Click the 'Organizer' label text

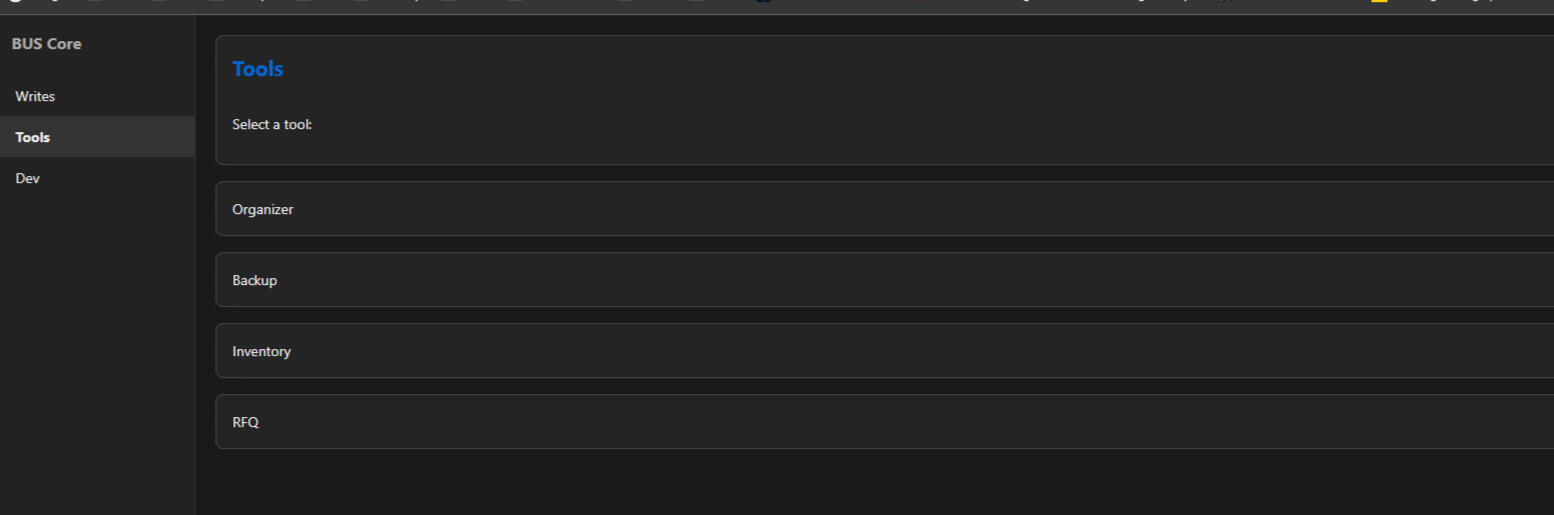(263, 210)
